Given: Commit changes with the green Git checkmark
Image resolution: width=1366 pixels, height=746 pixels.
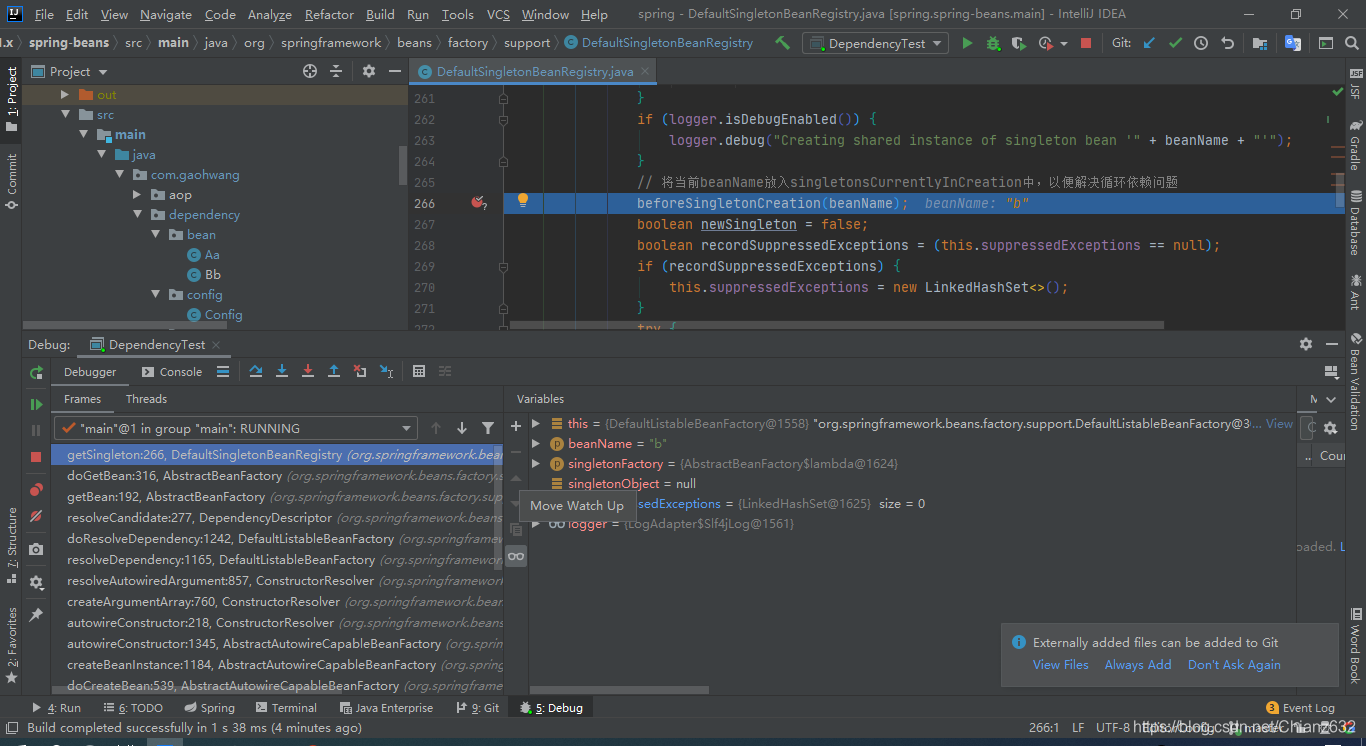Looking at the screenshot, I should 1175,43.
